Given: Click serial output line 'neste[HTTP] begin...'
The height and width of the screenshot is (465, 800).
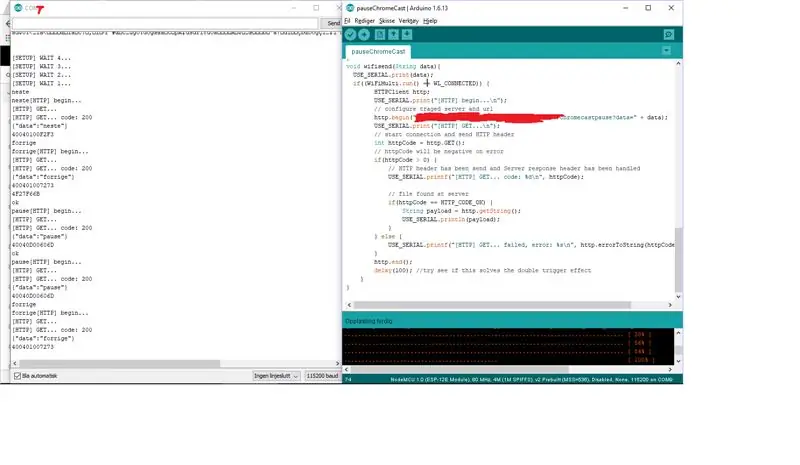Looking at the screenshot, I should 46,100.
